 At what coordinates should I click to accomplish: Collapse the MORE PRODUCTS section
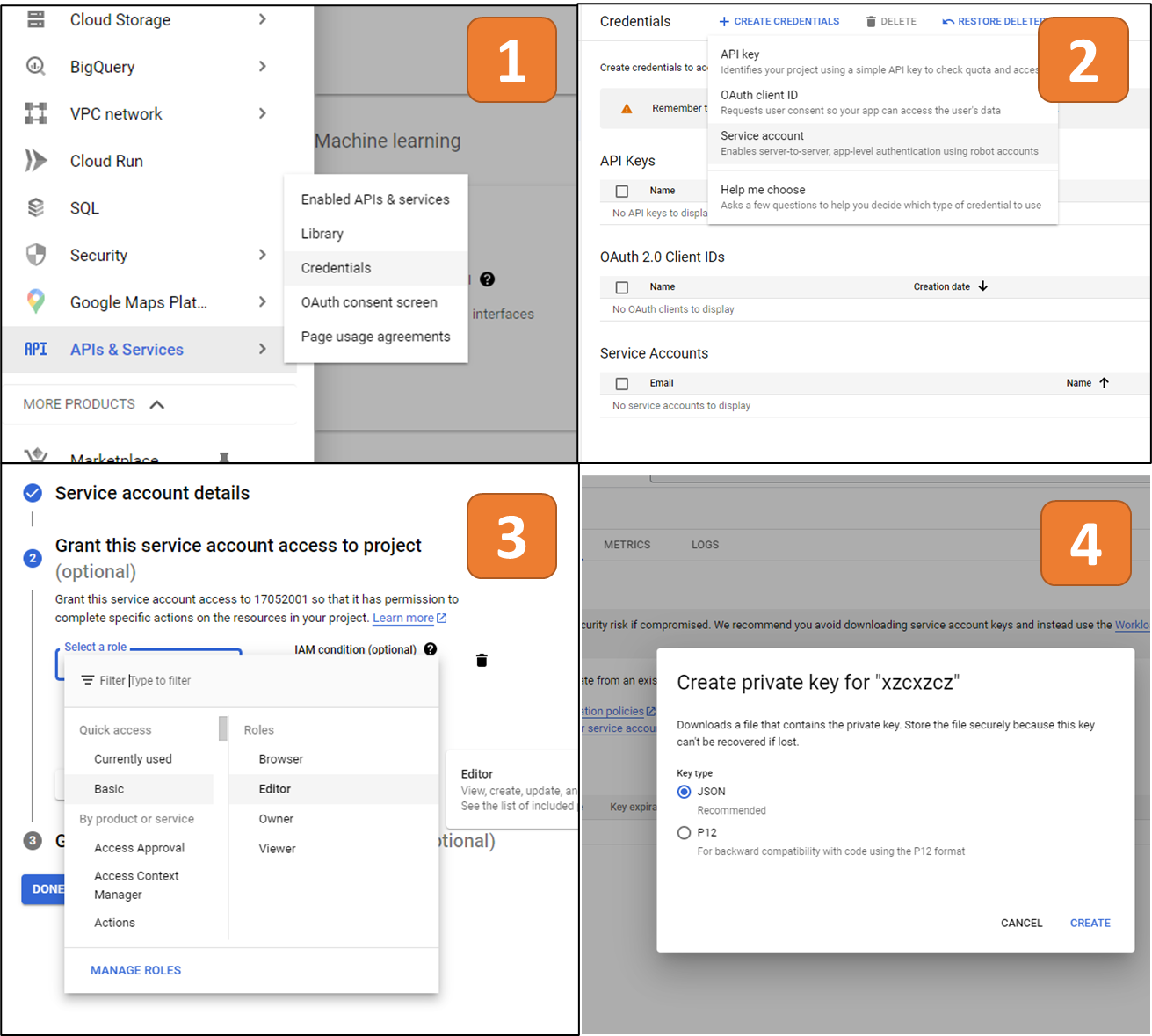(x=157, y=404)
